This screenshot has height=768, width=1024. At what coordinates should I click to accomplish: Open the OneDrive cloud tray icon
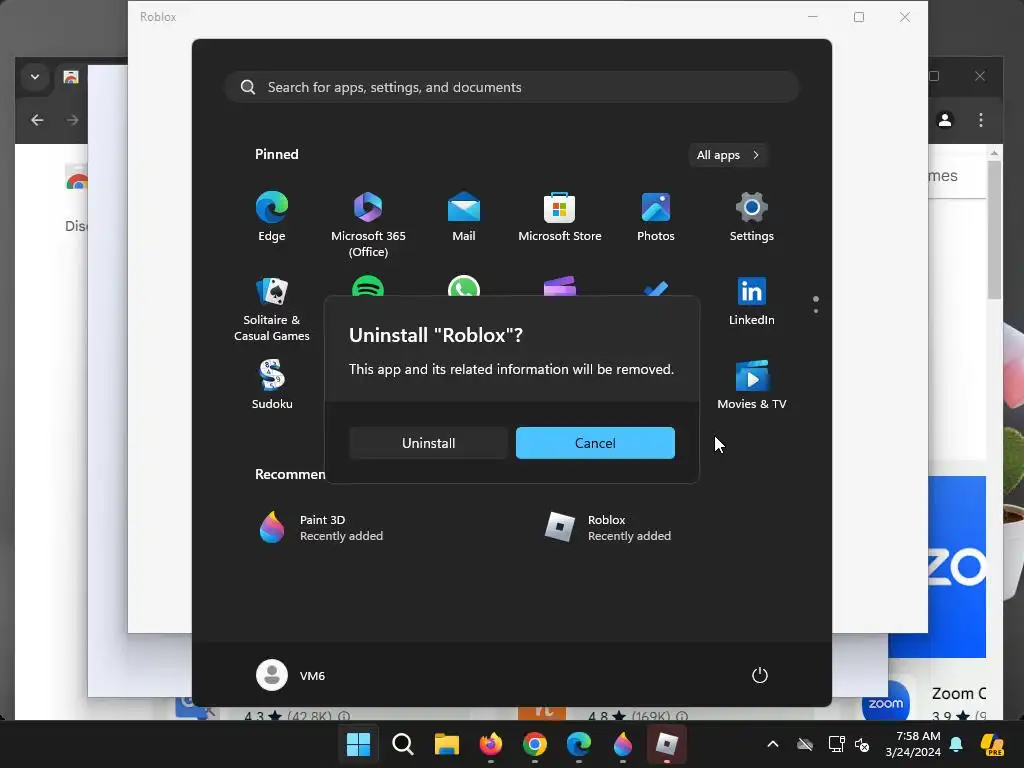(x=805, y=744)
